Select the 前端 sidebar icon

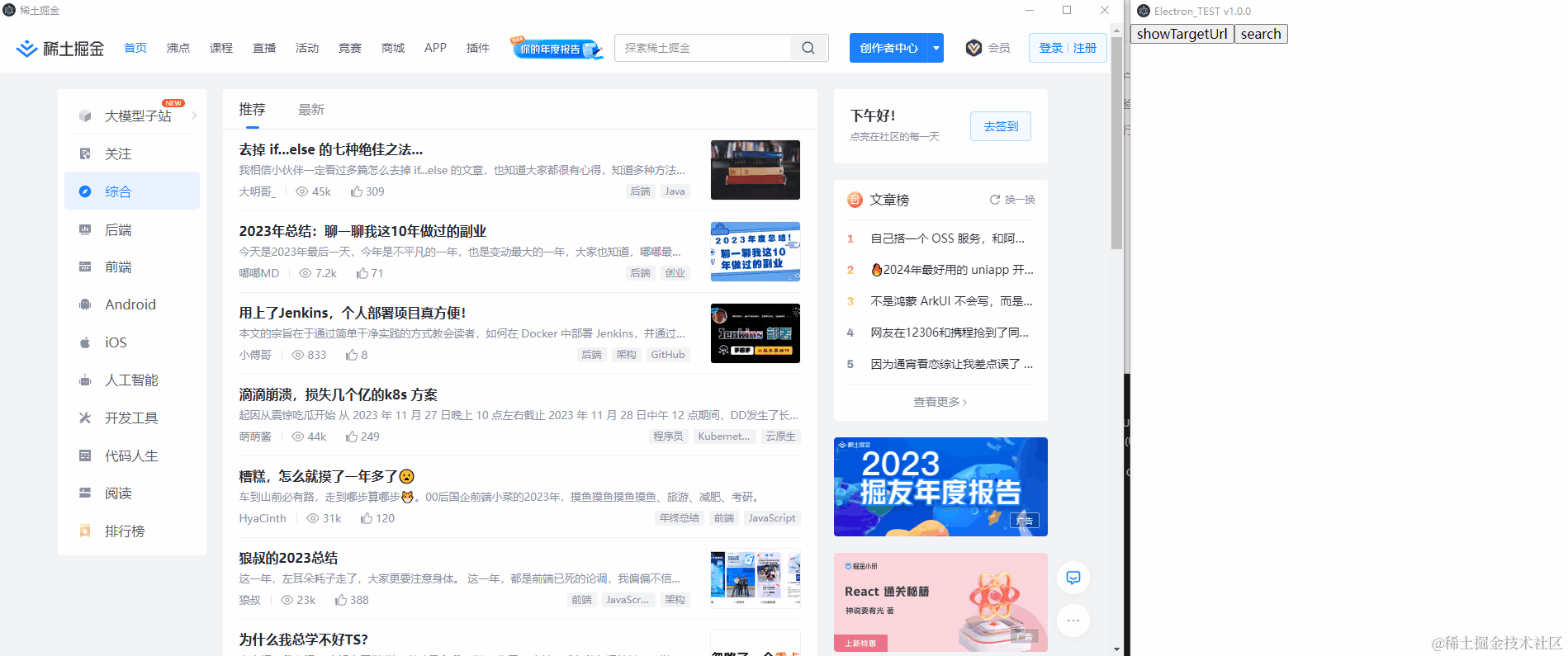[x=85, y=267]
